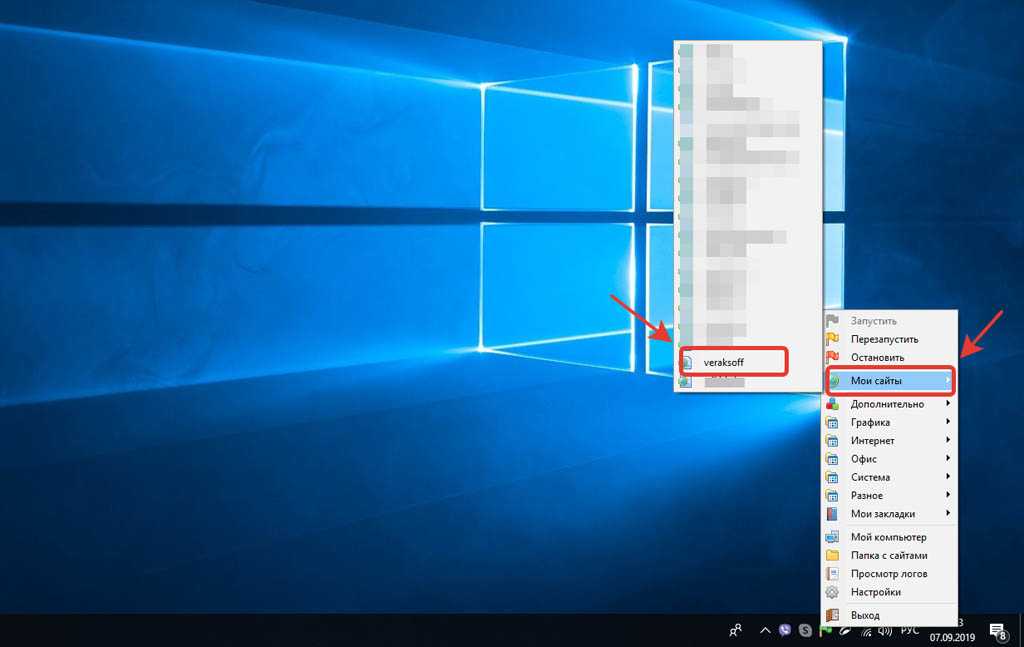Open Skype from the system tray
This screenshot has width=1024, height=647.
pyautogui.click(x=805, y=630)
